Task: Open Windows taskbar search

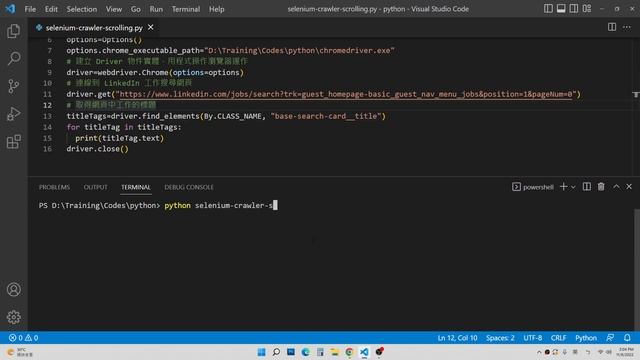Action: [x=276, y=352]
